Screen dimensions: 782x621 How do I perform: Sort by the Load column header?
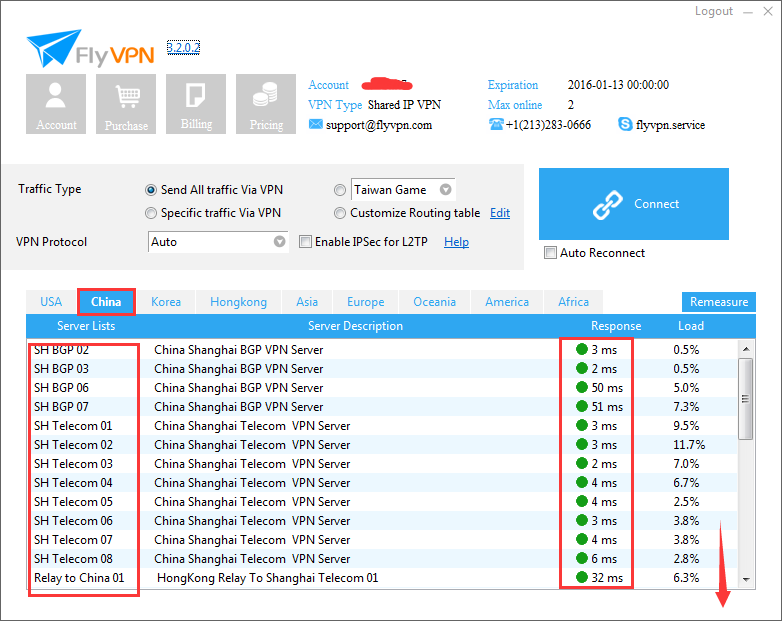[x=691, y=326]
